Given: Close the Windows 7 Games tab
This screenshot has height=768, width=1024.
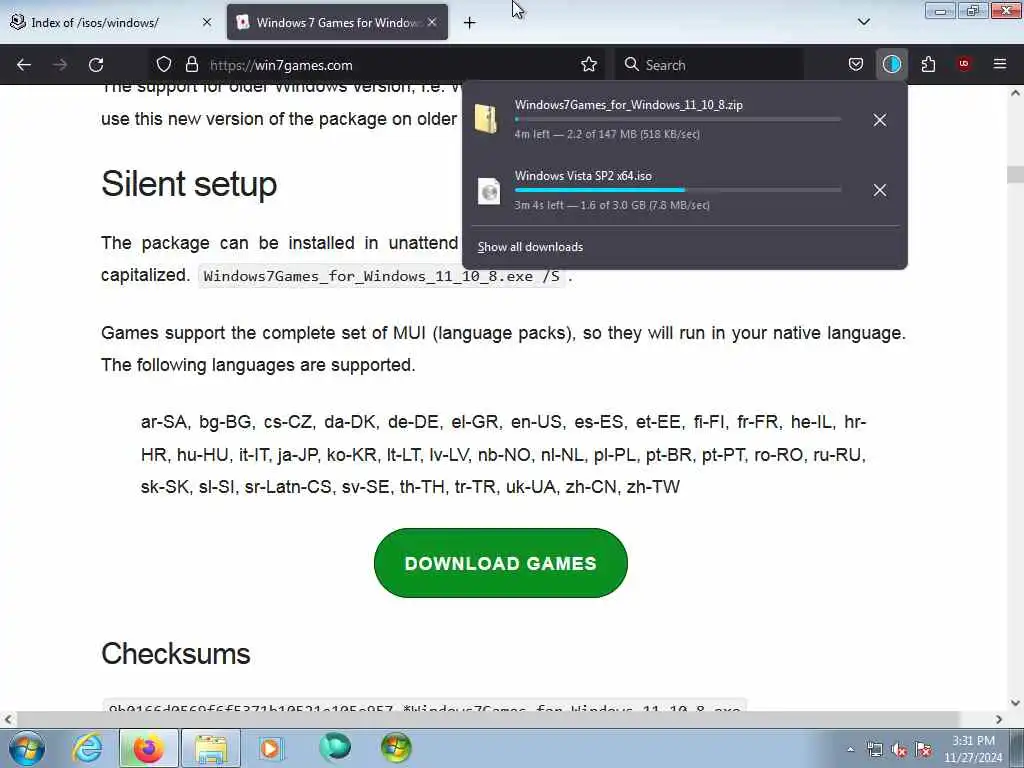Looking at the screenshot, I should point(432,22).
